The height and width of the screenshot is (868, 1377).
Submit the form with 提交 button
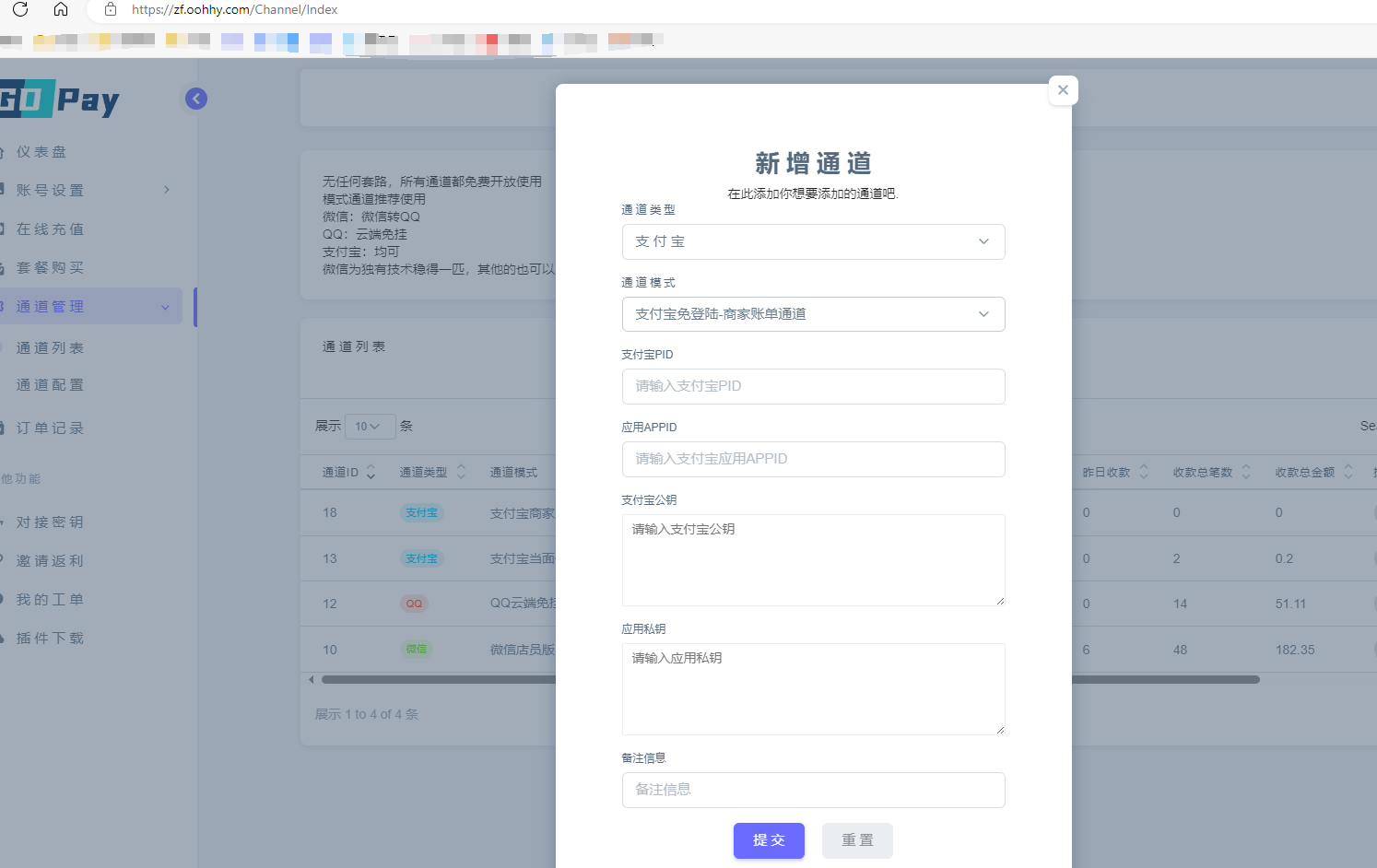[x=769, y=840]
